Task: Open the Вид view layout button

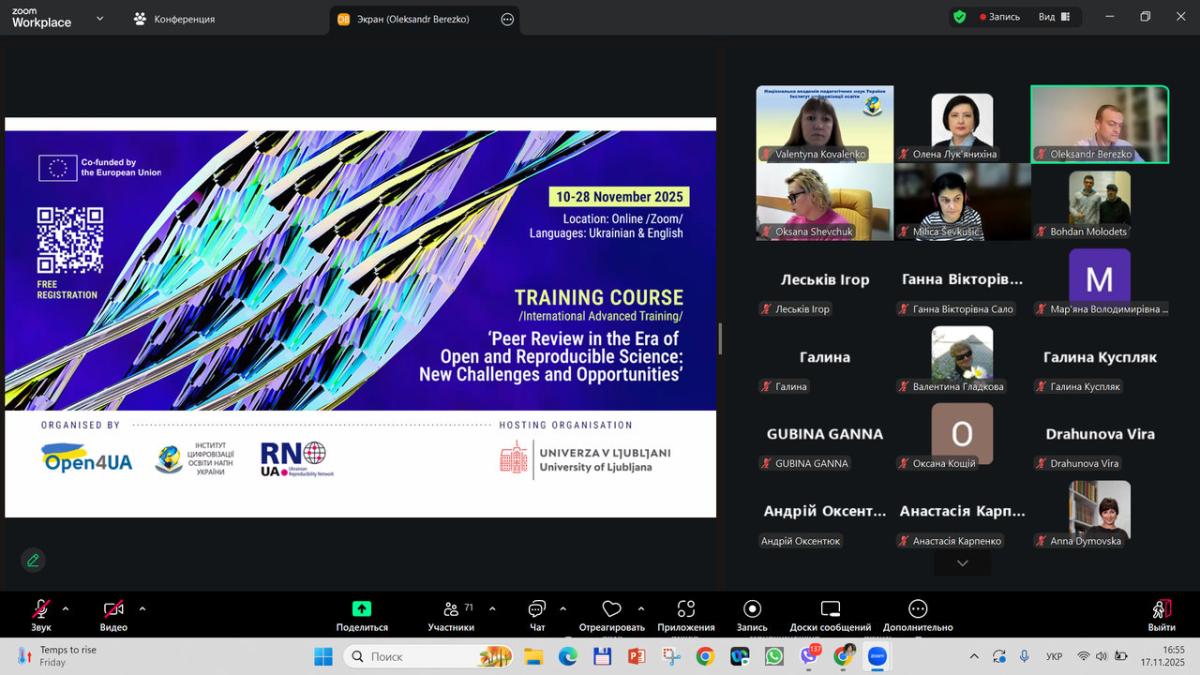Action: [1054, 17]
